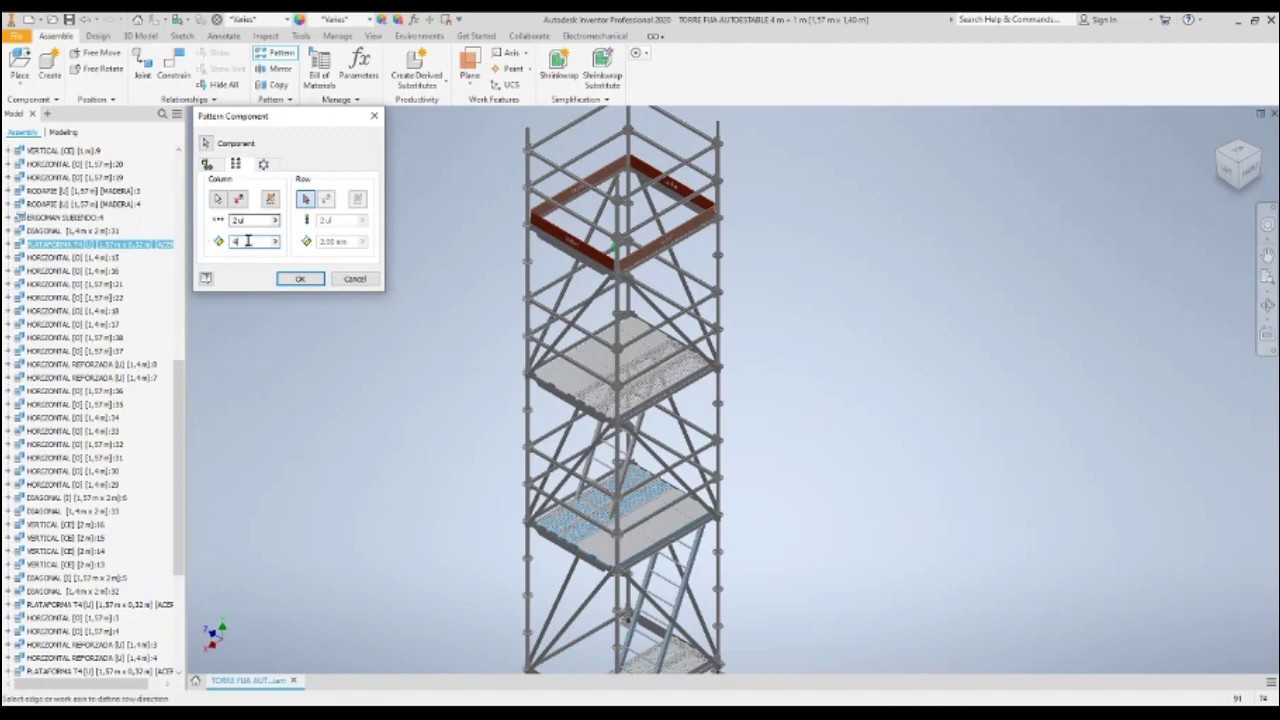Image resolution: width=1280 pixels, height=720 pixels.
Task: Toggle Row direction select arrow
Action: click(x=306, y=199)
